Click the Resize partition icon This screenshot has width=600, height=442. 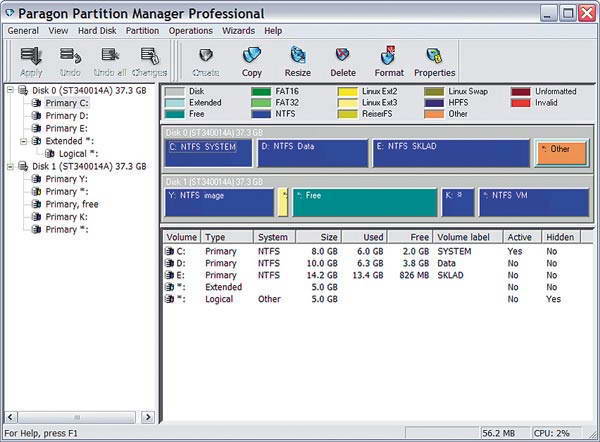click(297, 55)
